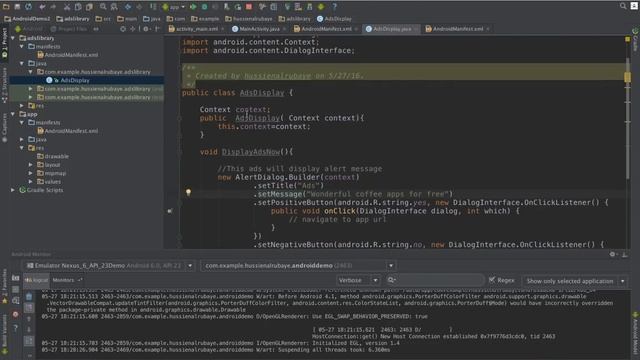
Task: Click the hussienalrubaye breadcrumb
Action: click(x=249, y=19)
